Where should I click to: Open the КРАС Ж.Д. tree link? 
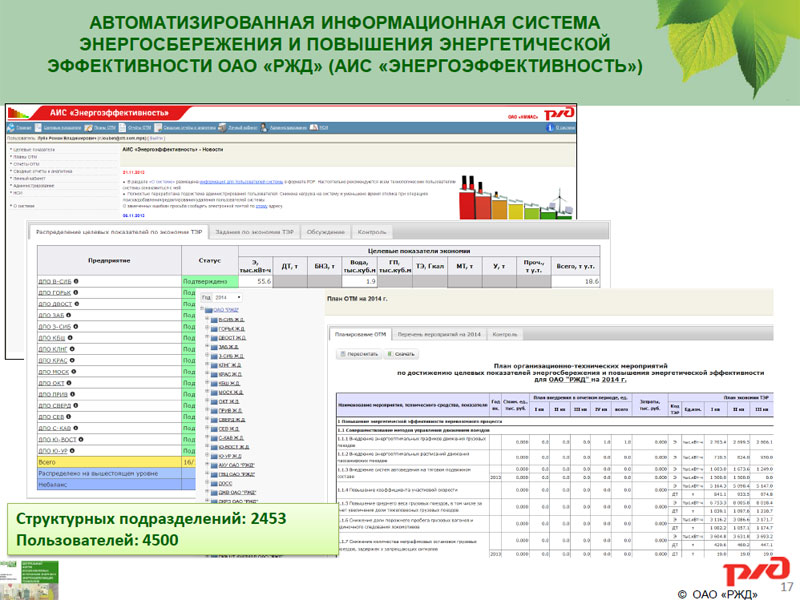pos(230,374)
